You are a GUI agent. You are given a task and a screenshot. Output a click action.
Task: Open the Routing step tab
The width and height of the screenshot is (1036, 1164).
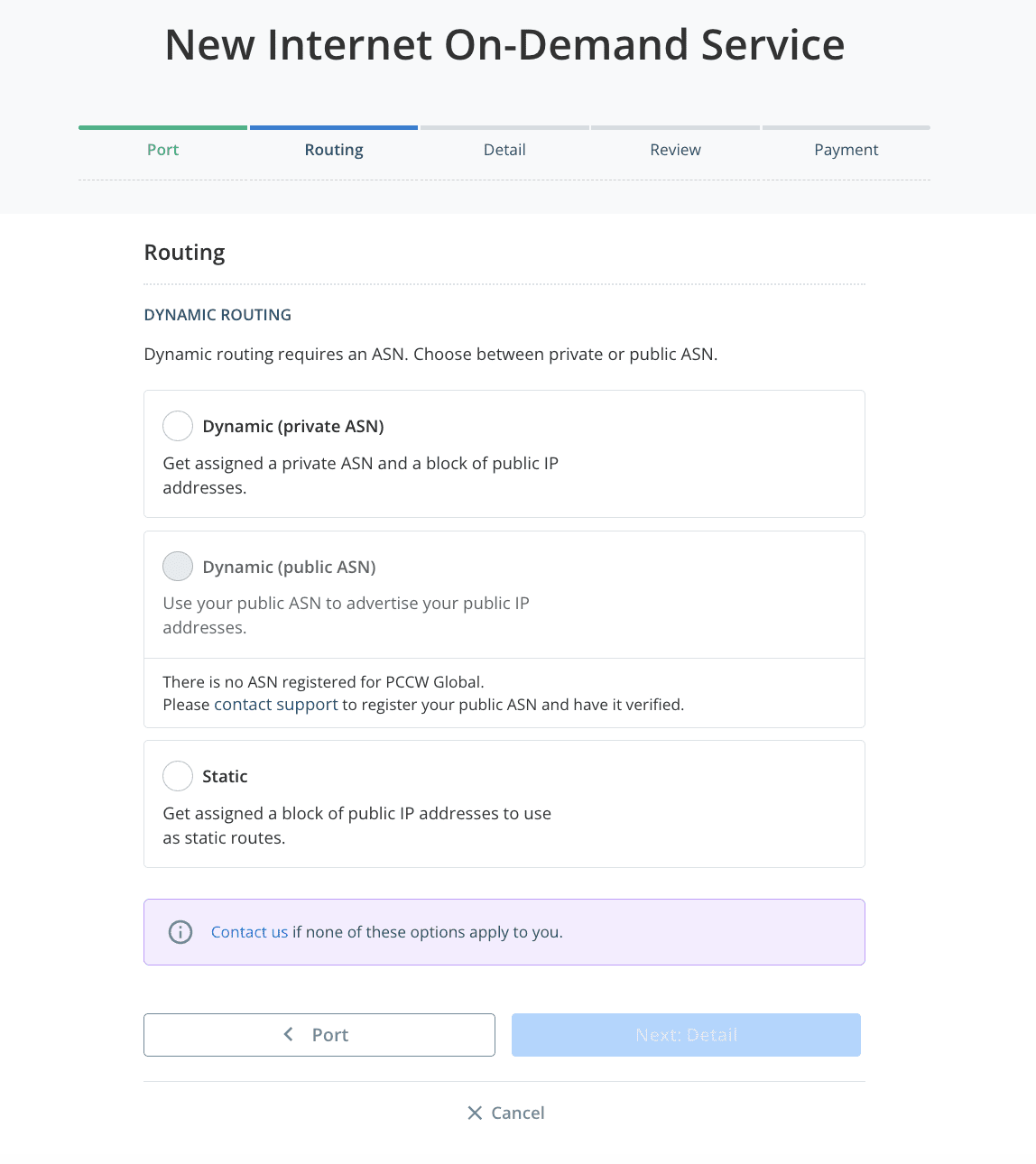pos(334,150)
